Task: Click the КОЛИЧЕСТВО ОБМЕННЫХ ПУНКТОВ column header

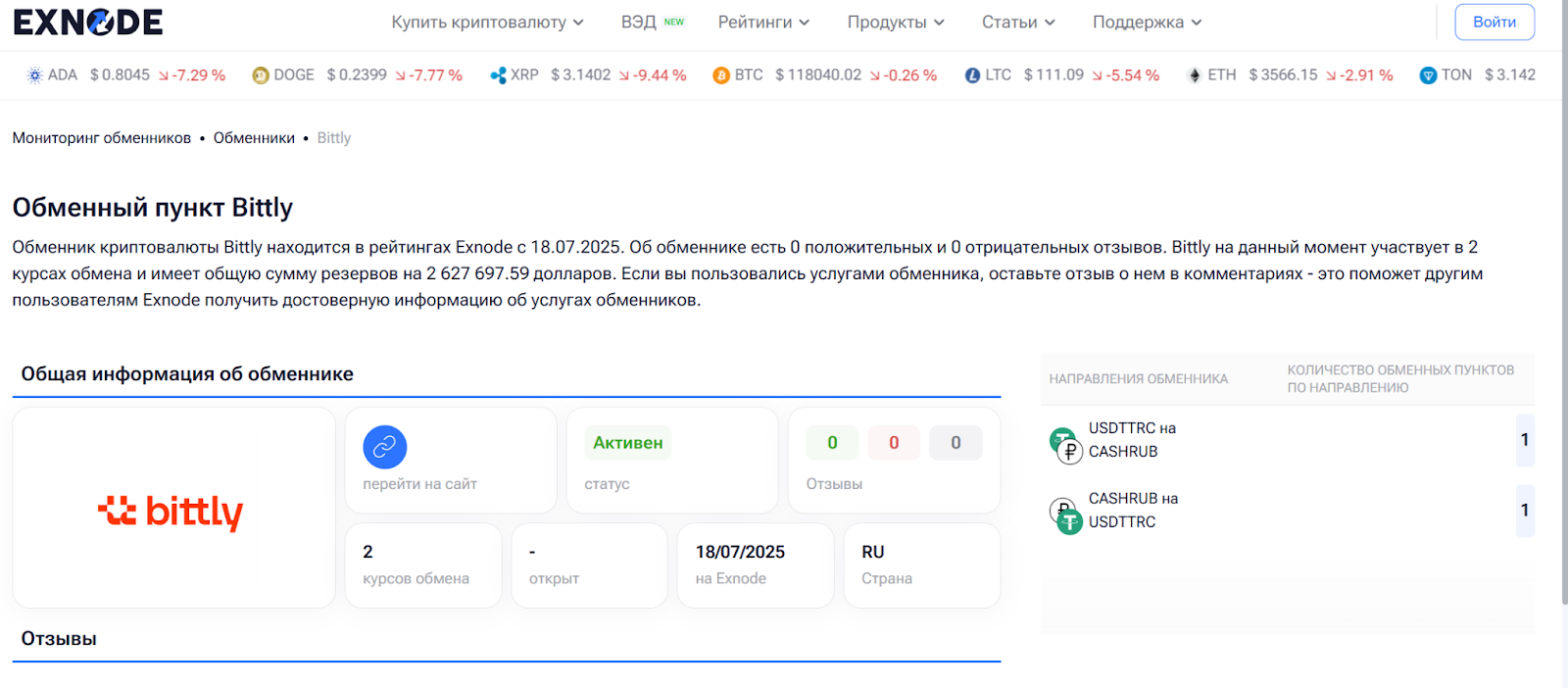Action: tap(1400, 378)
